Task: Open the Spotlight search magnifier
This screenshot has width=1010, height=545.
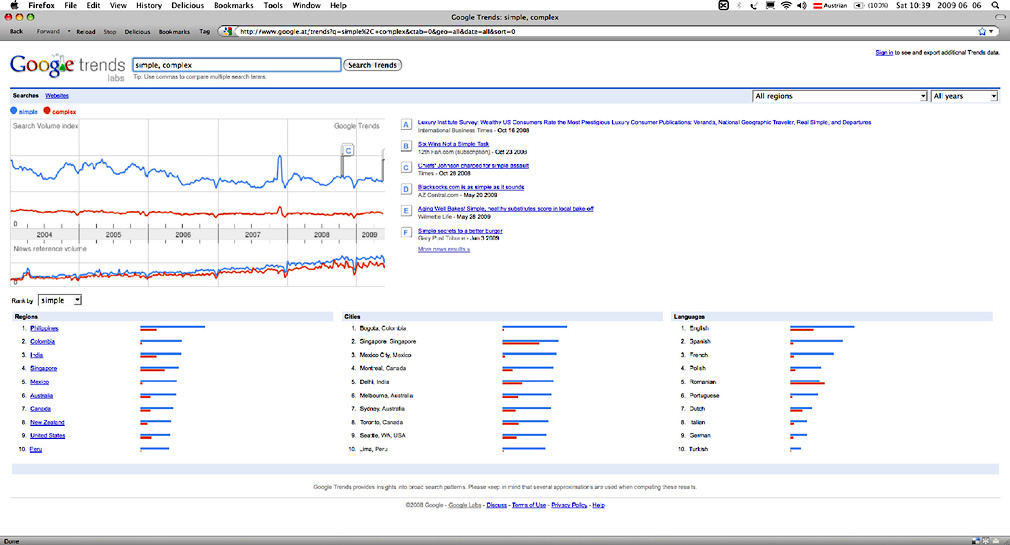Action: coord(994,5)
